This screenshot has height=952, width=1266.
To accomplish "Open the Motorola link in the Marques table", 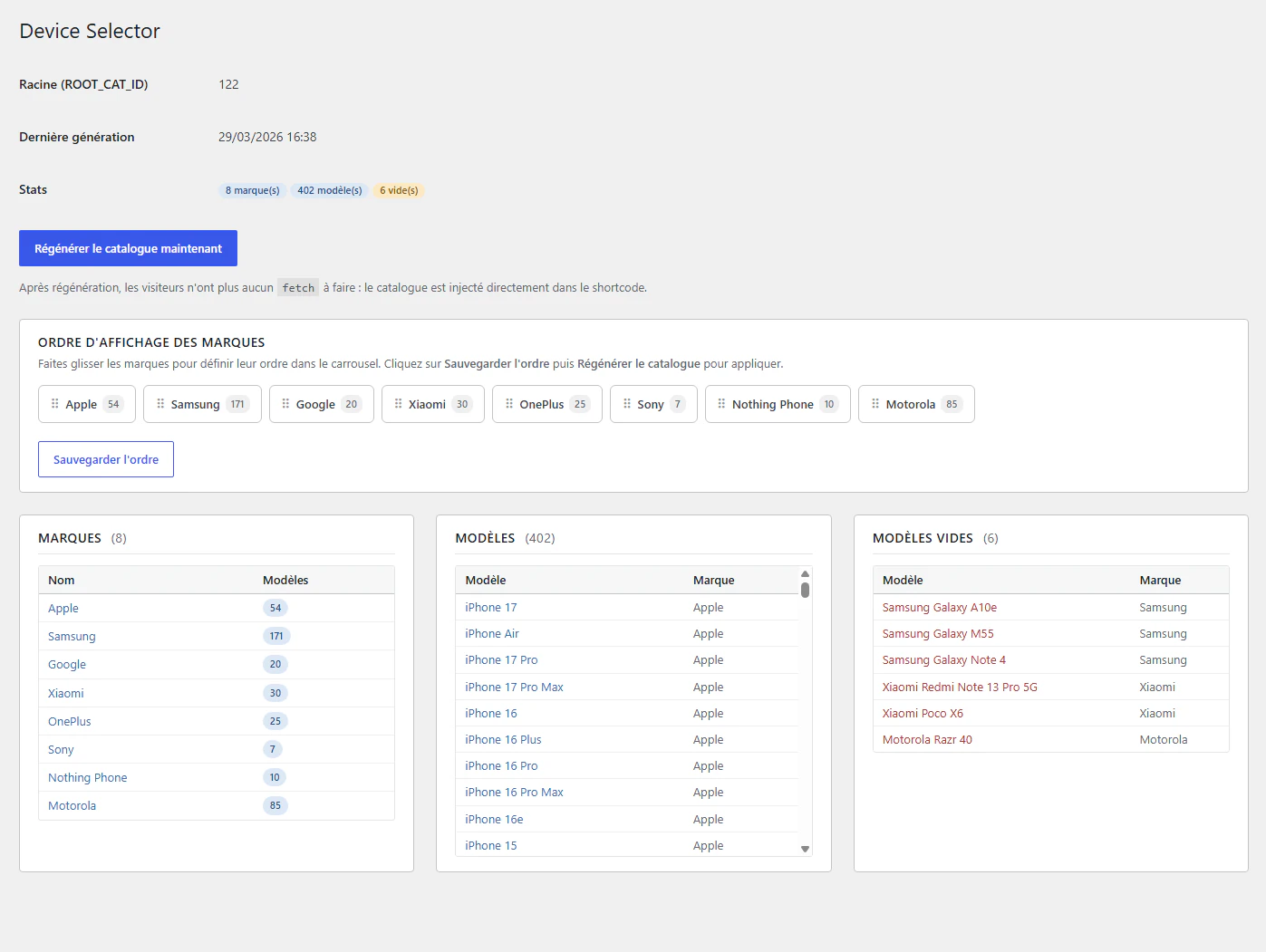I will pos(72,806).
